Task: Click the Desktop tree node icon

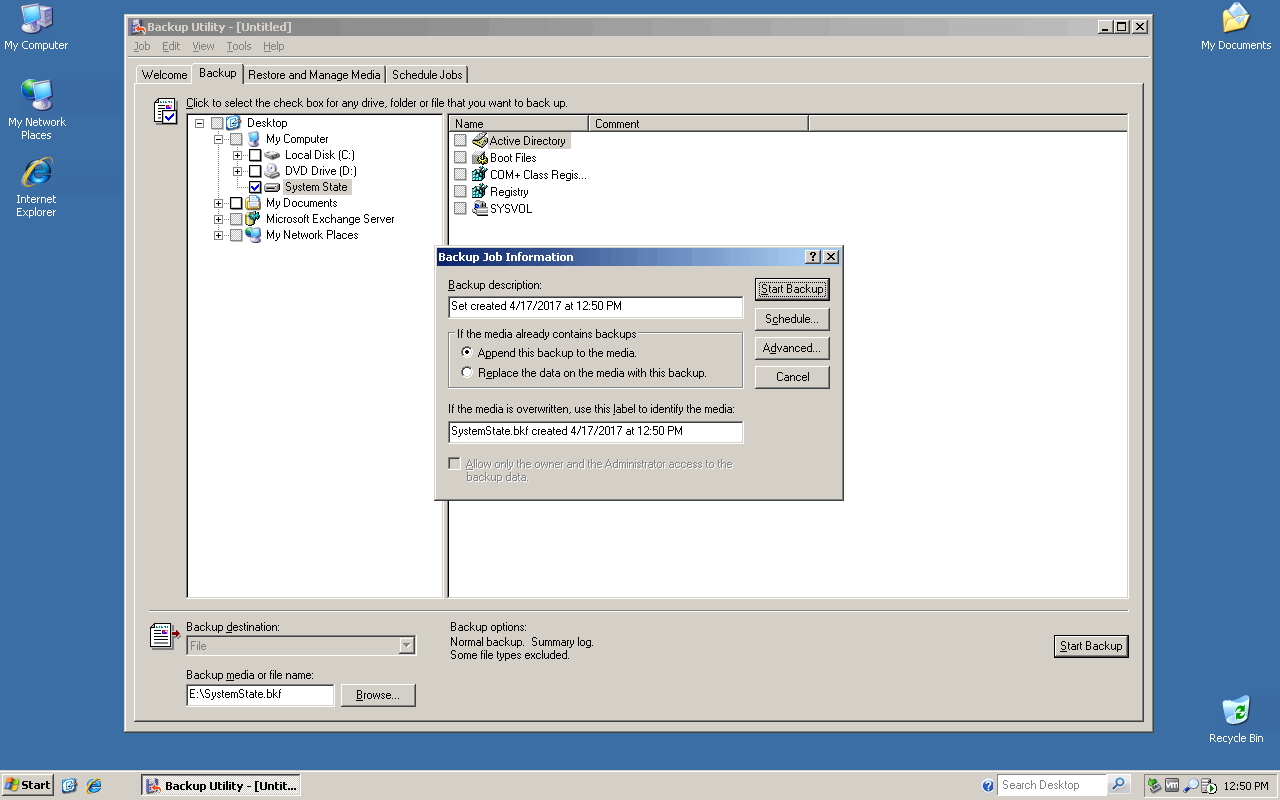Action: [x=234, y=123]
